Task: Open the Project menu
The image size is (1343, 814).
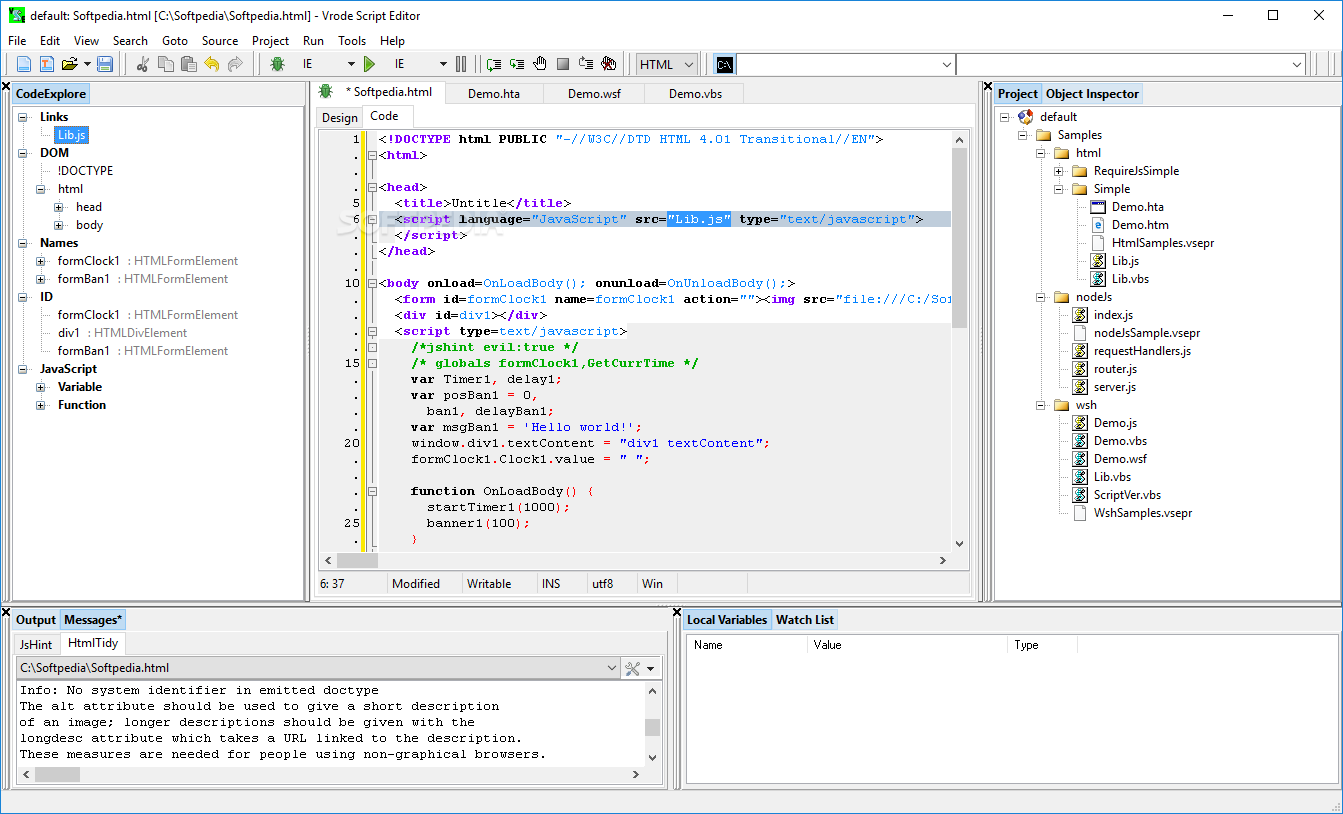Action: pyautogui.click(x=270, y=41)
